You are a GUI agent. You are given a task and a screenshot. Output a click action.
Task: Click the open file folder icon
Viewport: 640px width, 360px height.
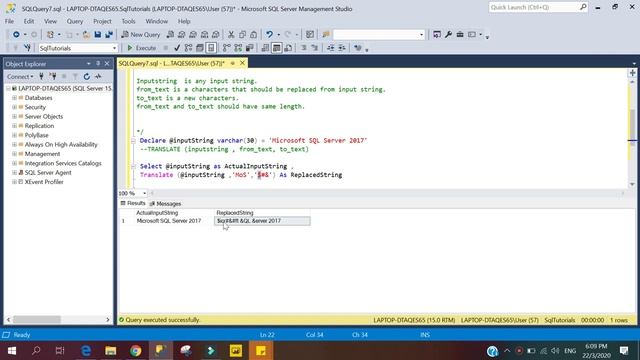pos(86,35)
